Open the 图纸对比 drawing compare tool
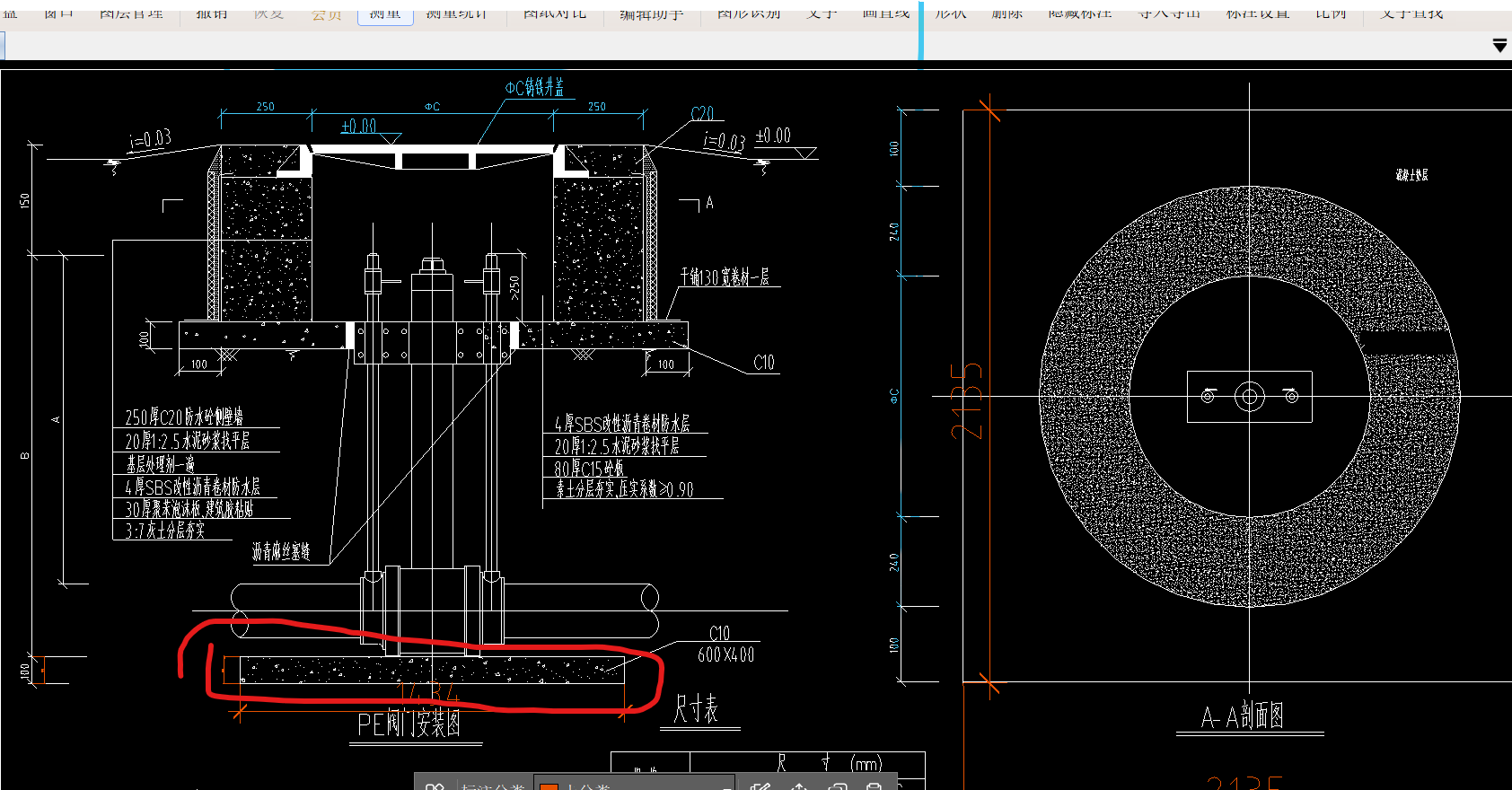Viewport: 1512px width, 790px height. coord(554,13)
